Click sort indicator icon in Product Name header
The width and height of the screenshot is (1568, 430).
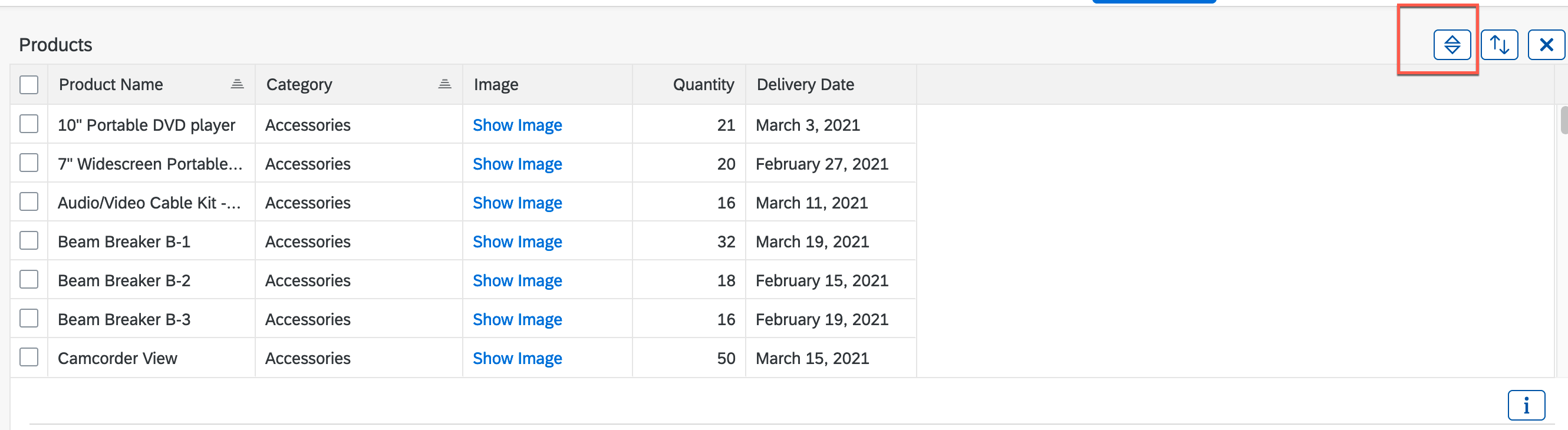(238, 84)
